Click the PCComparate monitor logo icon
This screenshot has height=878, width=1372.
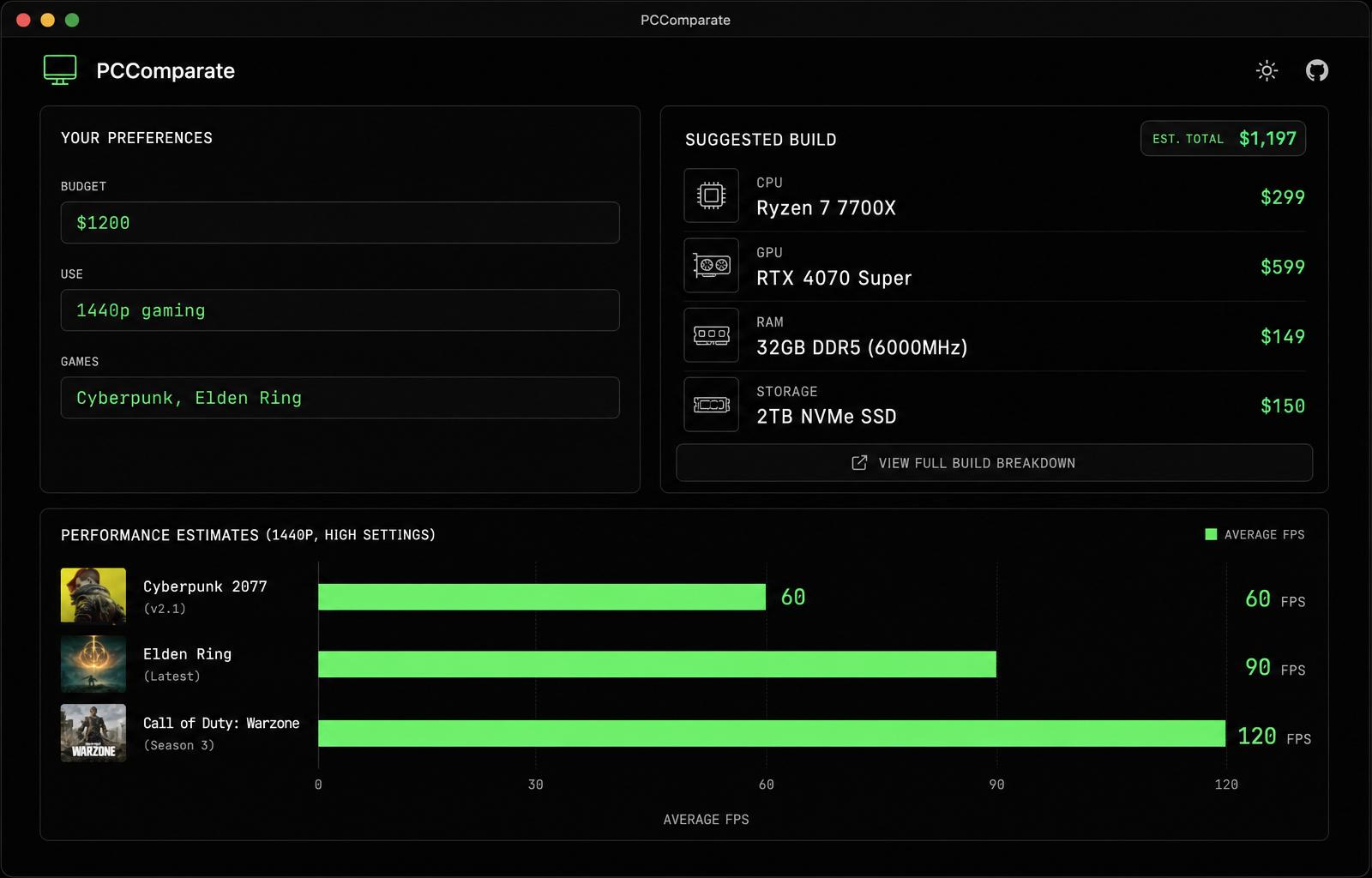pos(60,70)
